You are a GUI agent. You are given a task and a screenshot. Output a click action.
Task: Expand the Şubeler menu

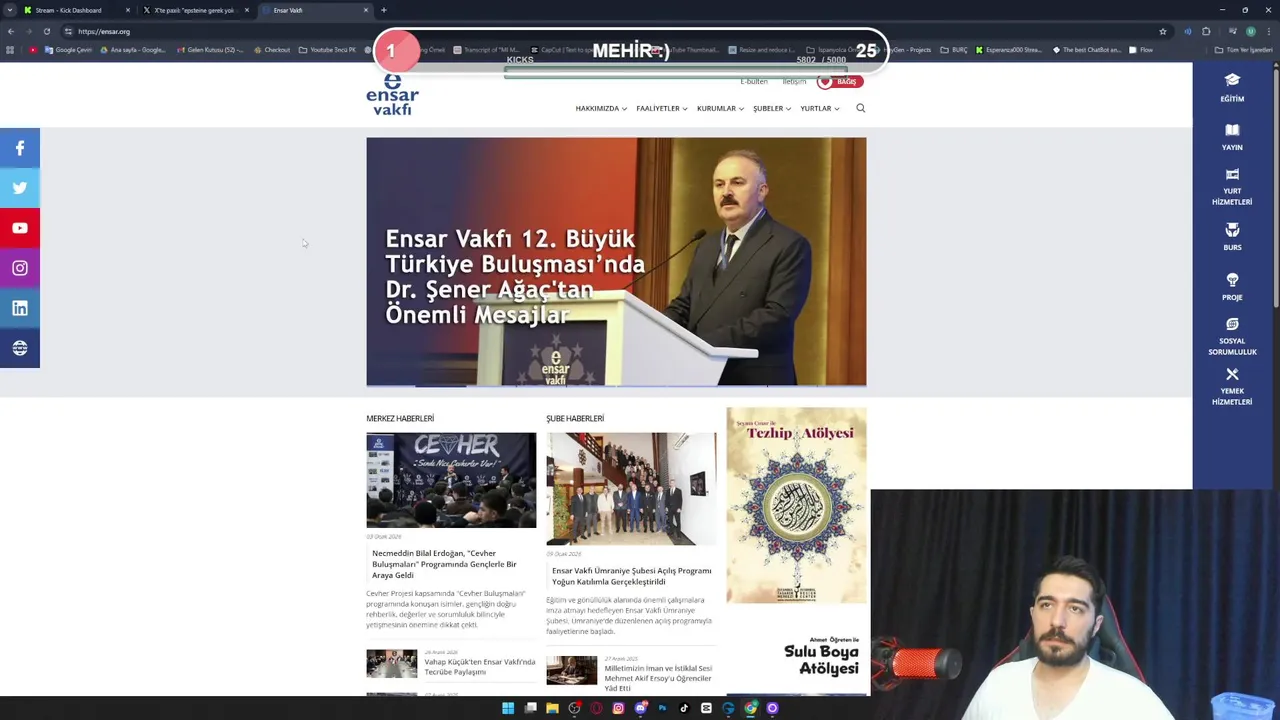point(771,108)
